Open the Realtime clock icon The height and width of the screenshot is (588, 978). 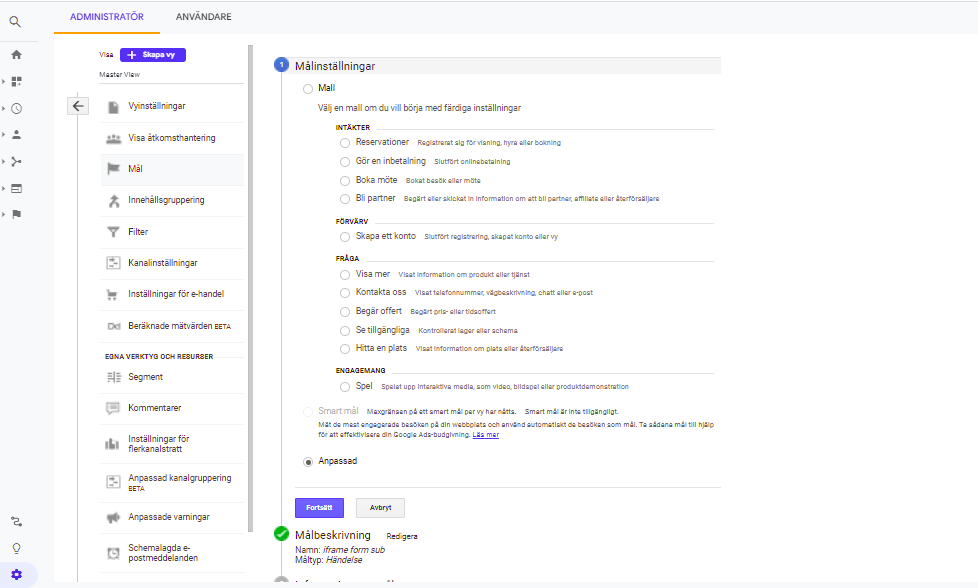tap(16, 108)
